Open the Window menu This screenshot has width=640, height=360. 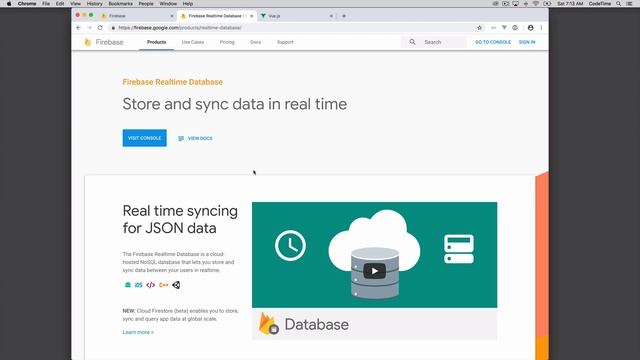point(168,4)
